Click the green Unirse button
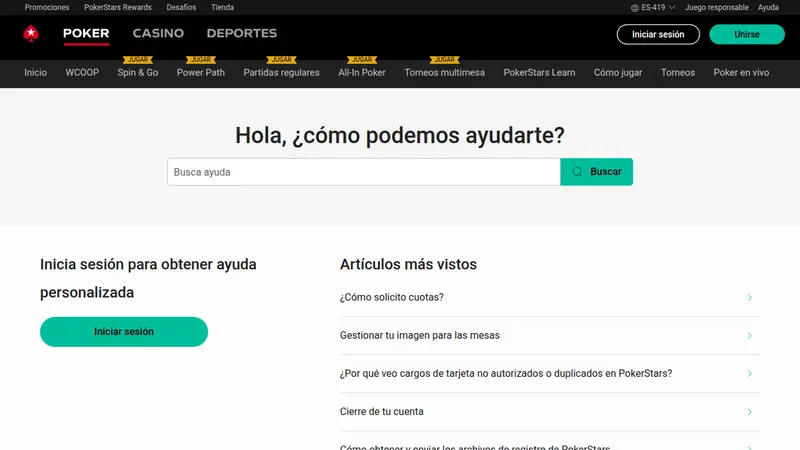 (747, 34)
